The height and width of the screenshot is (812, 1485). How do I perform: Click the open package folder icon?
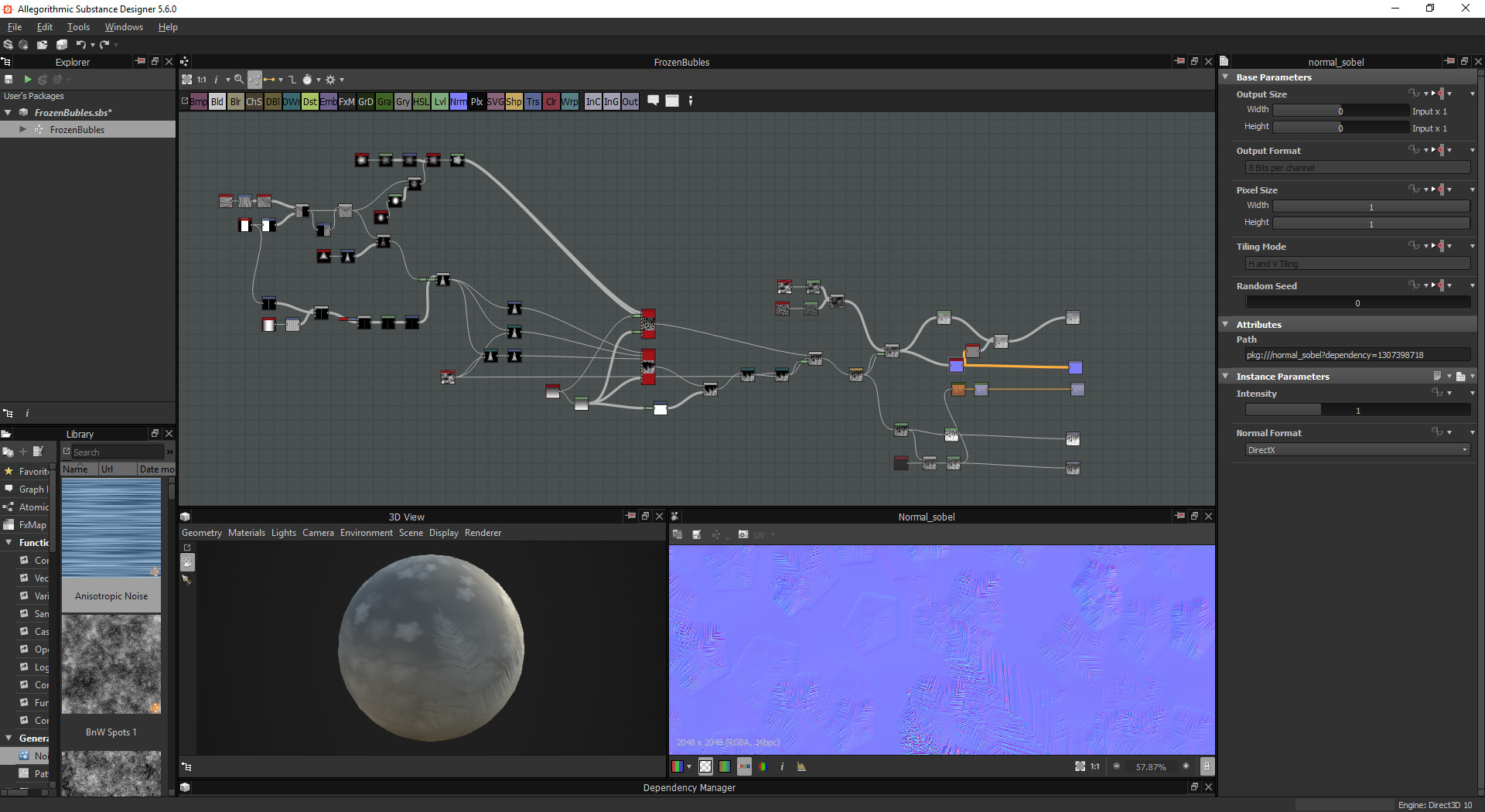(42, 45)
